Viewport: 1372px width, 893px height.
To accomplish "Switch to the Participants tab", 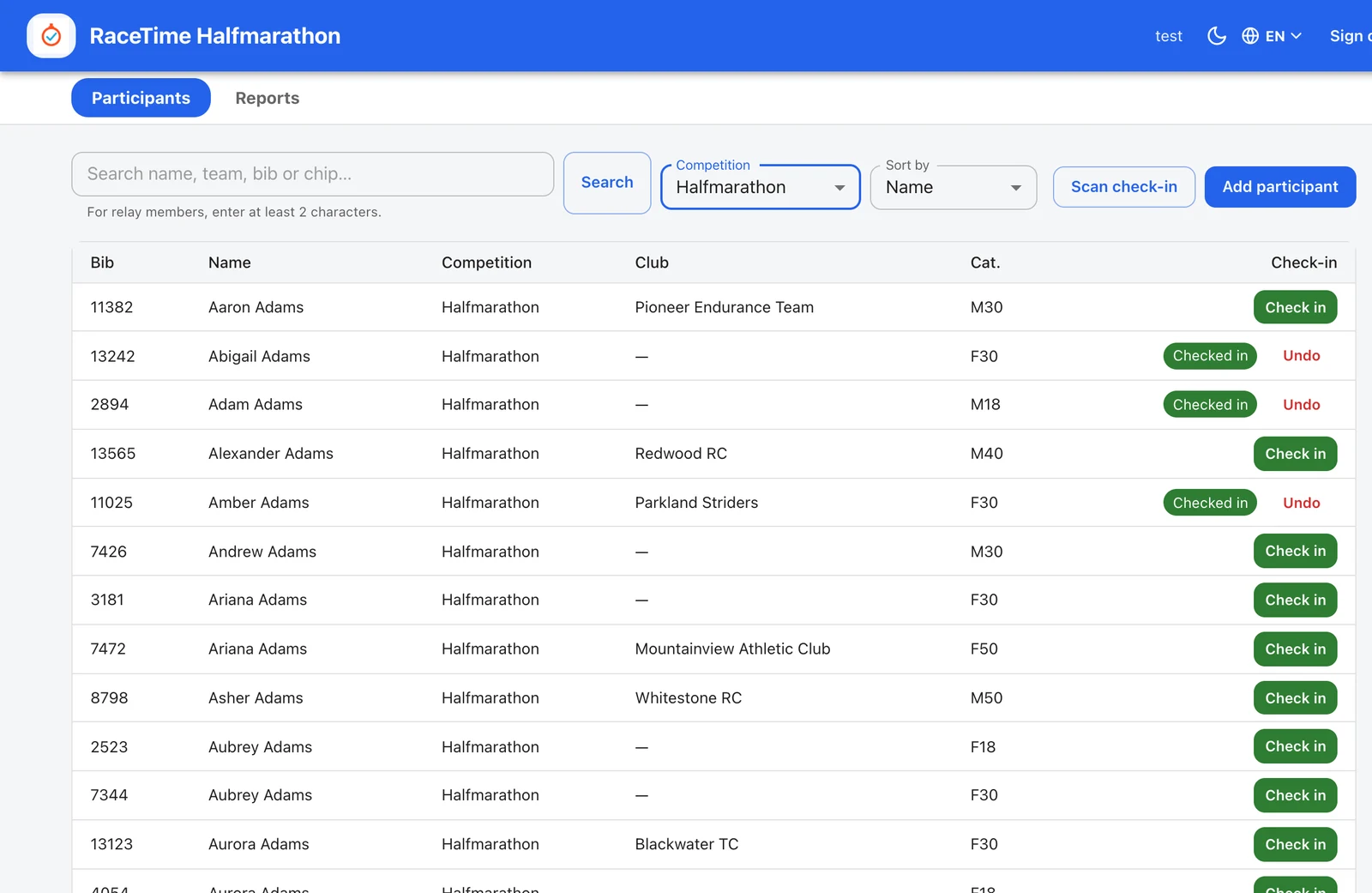I will (x=141, y=98).
